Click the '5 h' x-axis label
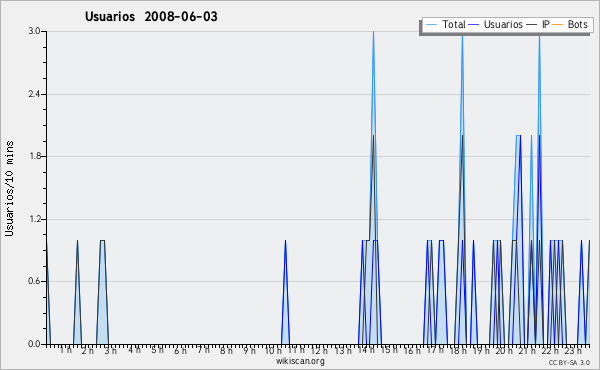The image size is (600, 370). pos(157,350)
